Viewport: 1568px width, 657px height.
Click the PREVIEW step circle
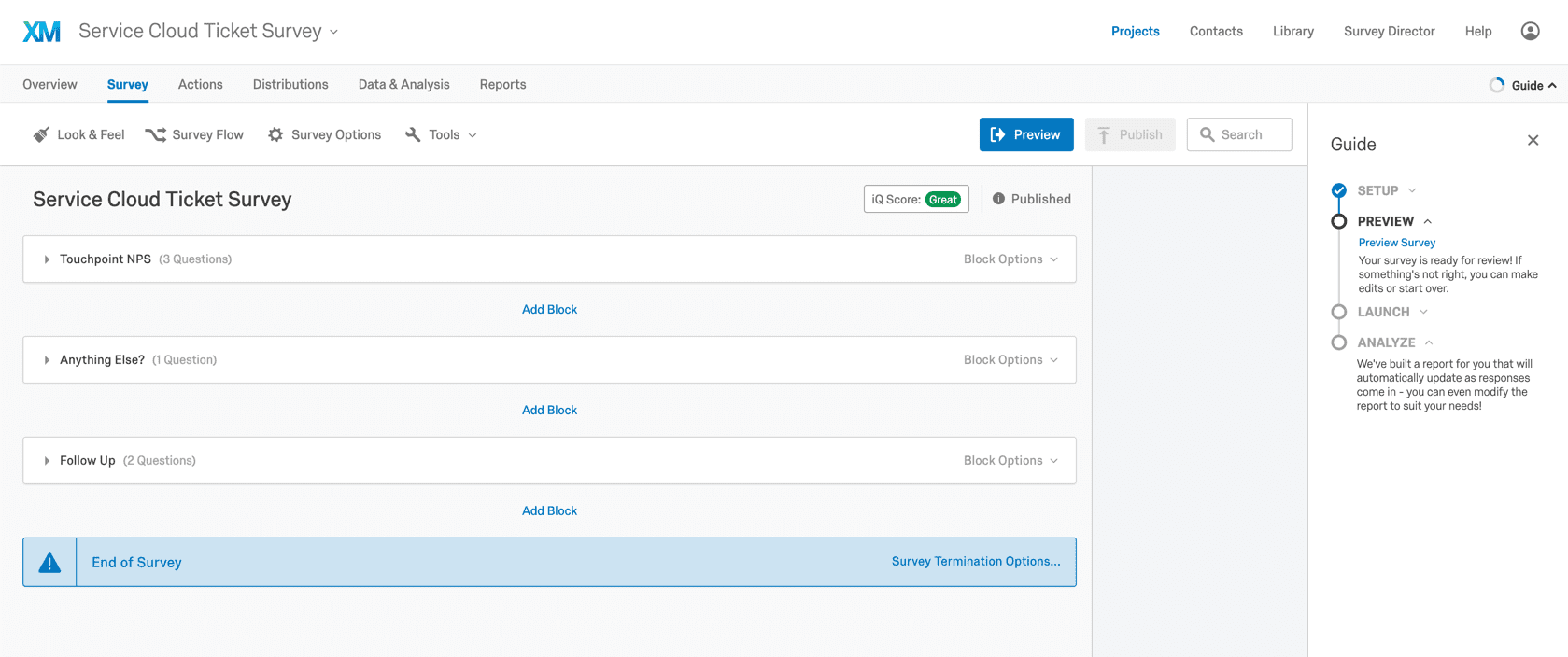[1339, 221]
